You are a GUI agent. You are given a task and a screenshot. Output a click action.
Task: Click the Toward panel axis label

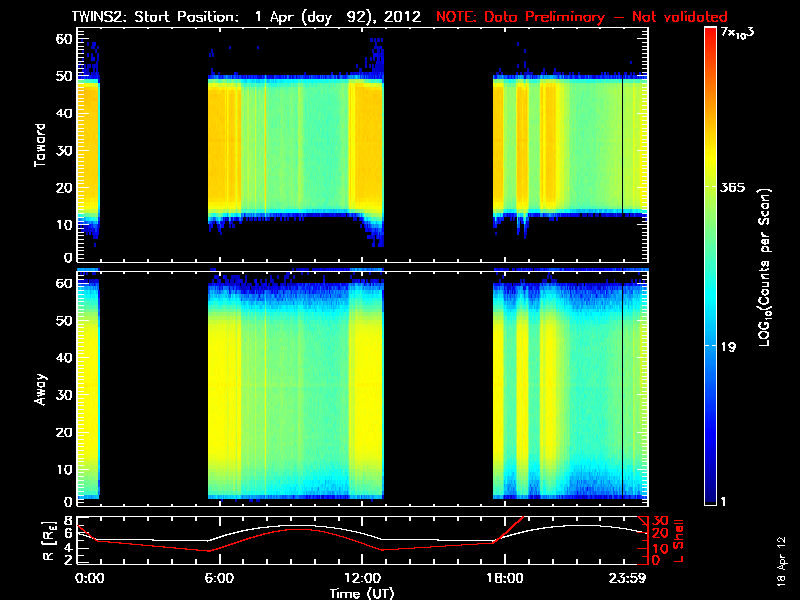[39, 145]
